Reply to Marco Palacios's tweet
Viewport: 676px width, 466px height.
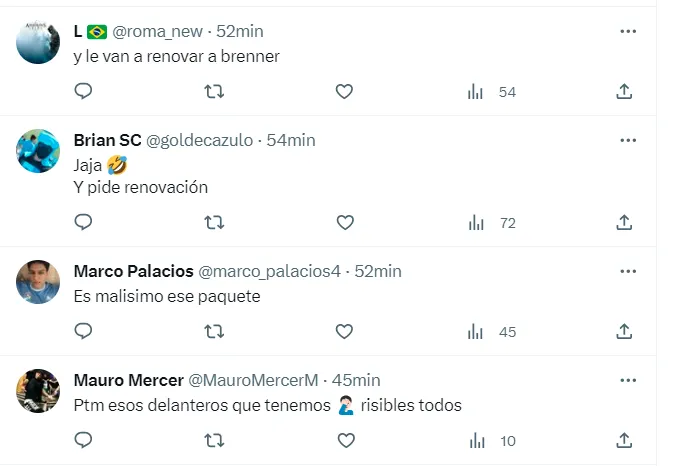tap(84, 331)
